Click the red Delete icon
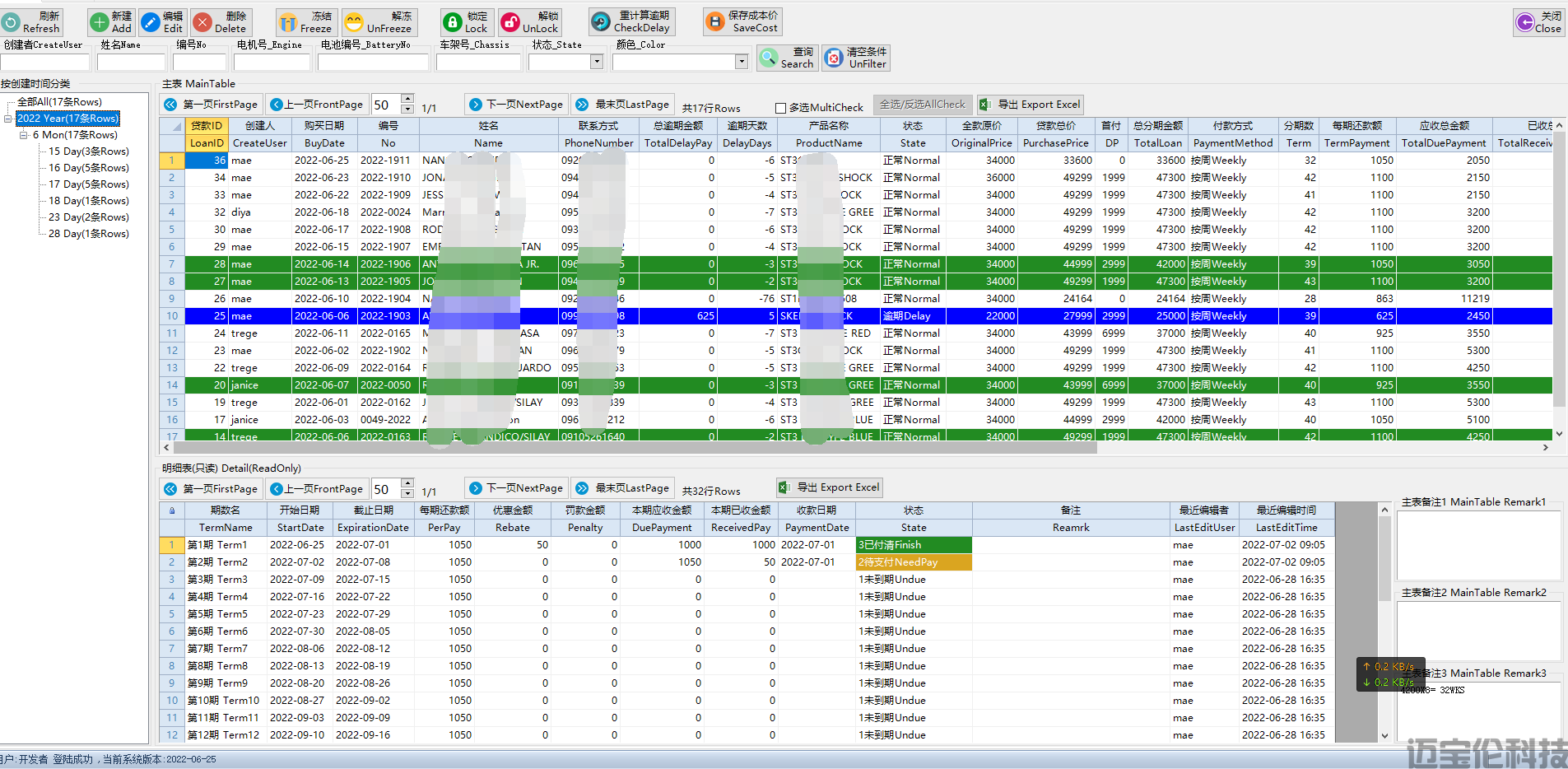Viewport: 1568px width, 769px height. pyautogui.click(x=202, y=22)
